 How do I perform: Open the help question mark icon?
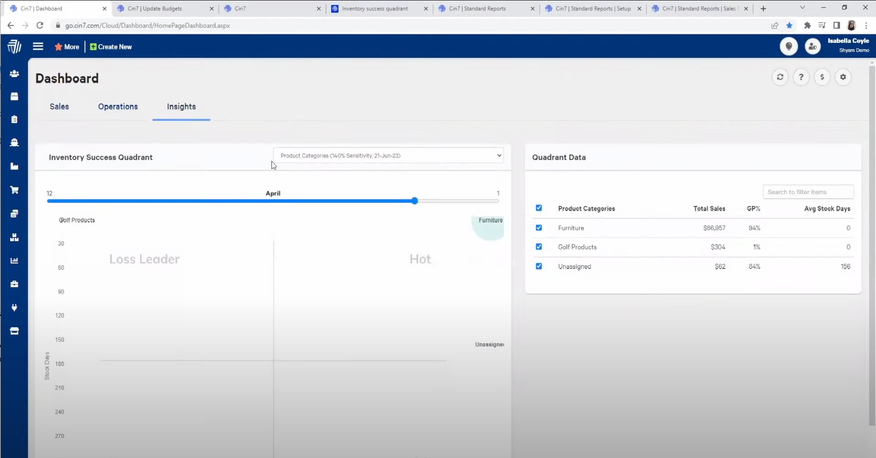[801, 77]
